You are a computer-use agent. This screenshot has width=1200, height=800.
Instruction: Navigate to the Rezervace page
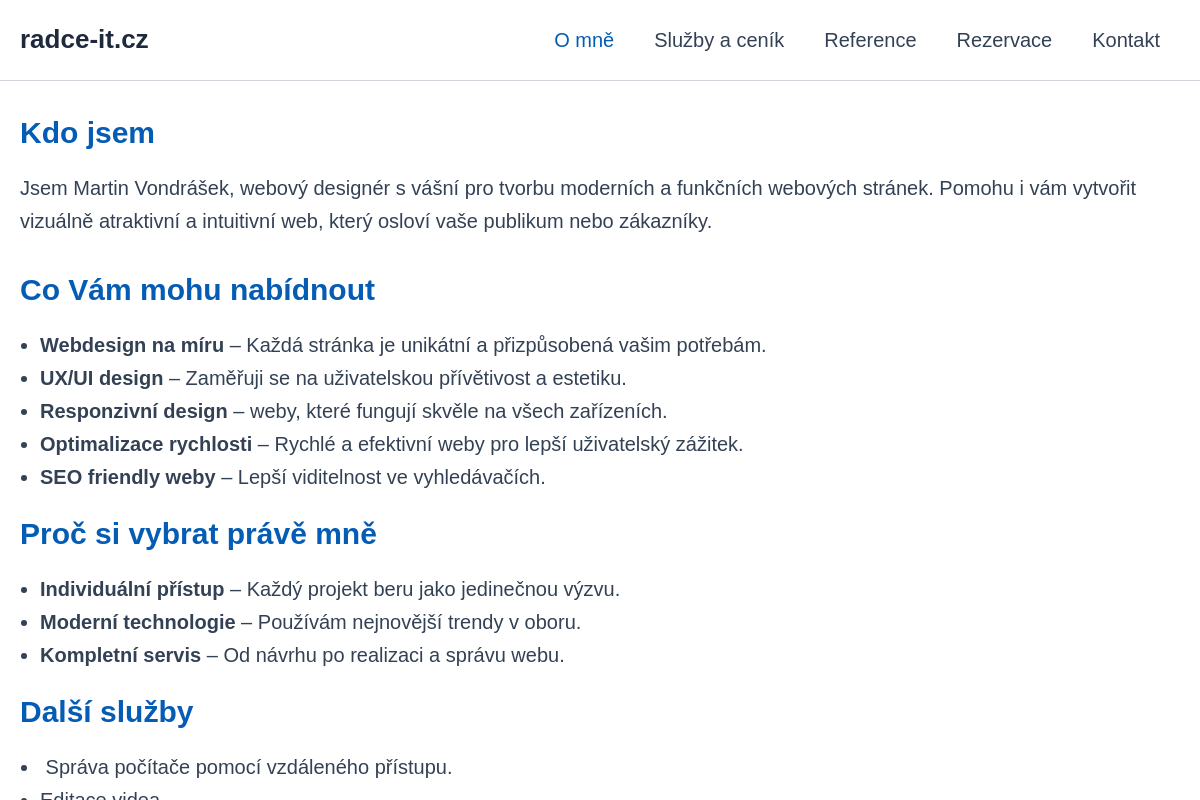(x=1004, y=40)
